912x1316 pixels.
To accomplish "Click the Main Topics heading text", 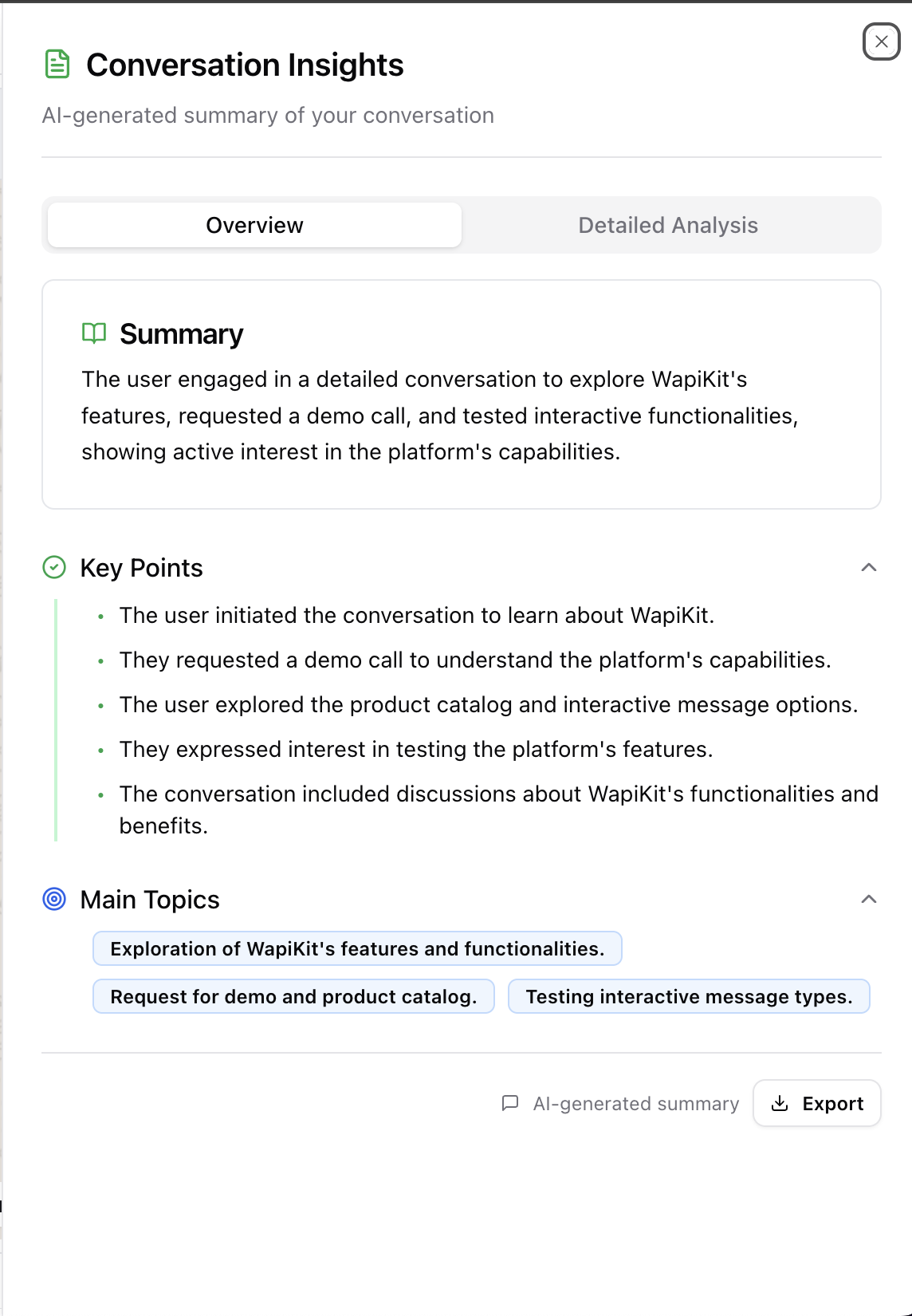I will tap(150, 900).
